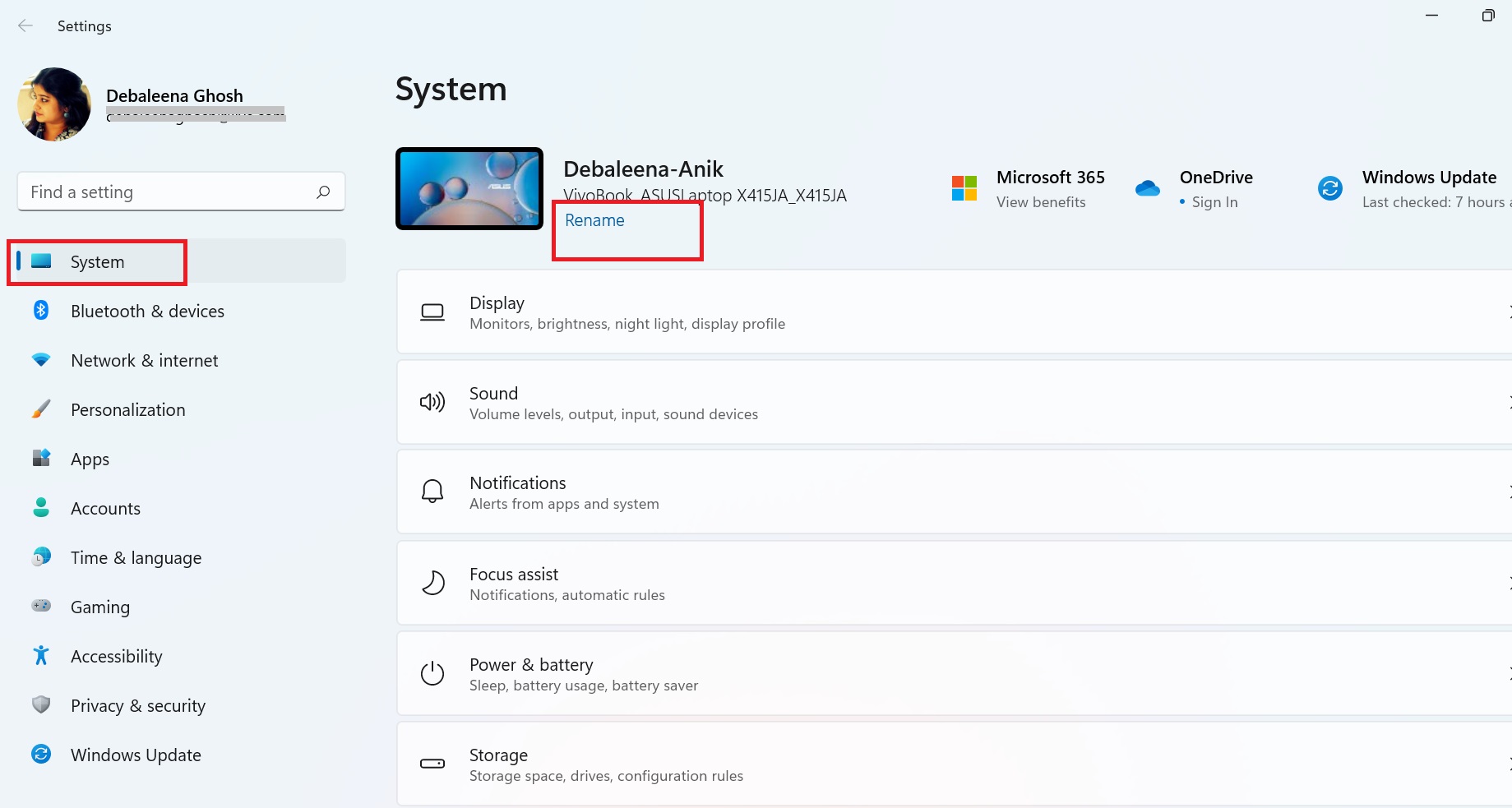Click the user profile picture
The height and width of the screenshot is (808, 1512).
tap(54, 104)
